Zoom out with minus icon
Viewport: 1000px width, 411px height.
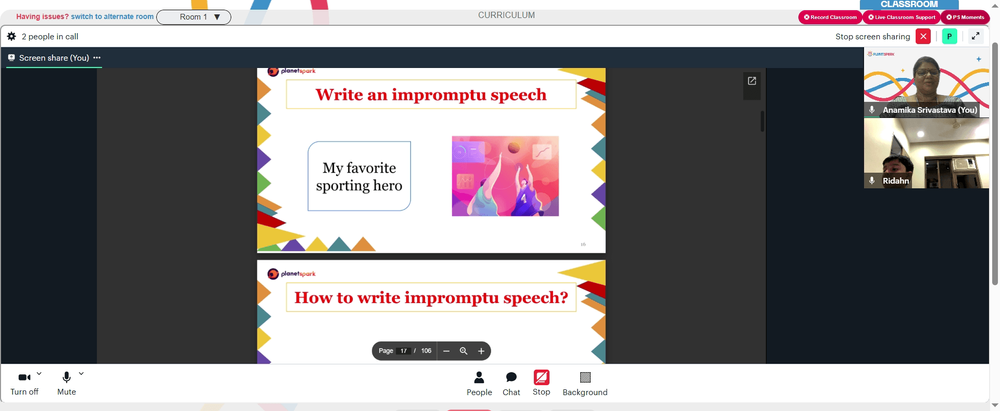pos(446,351)
